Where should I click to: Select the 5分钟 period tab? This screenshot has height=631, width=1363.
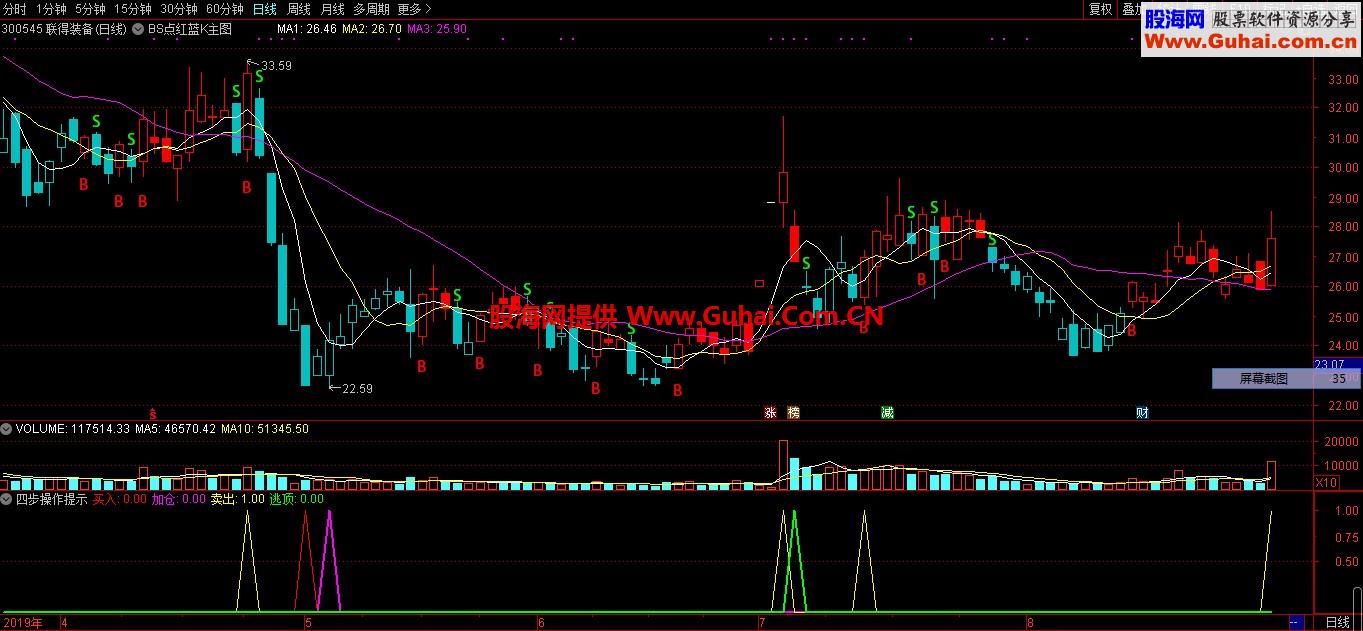coord(90,9)
